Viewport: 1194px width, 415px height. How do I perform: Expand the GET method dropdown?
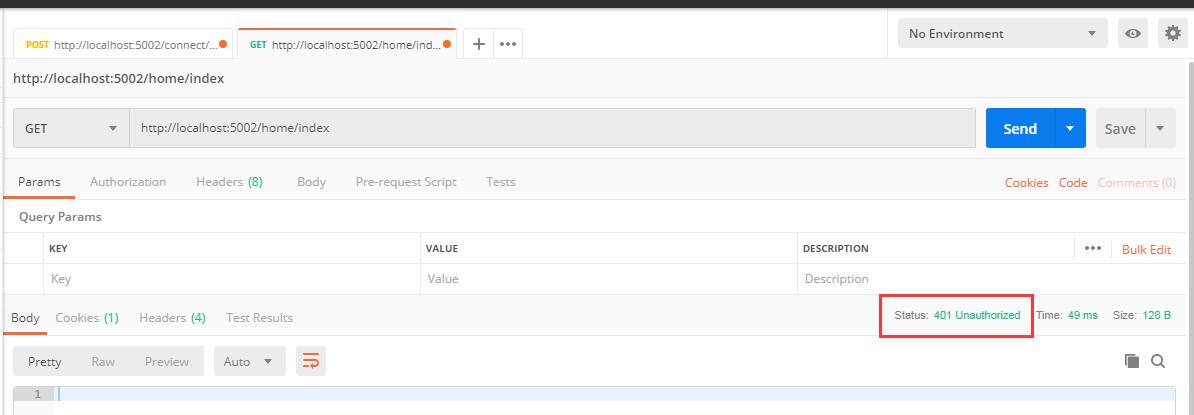(70, 128)
